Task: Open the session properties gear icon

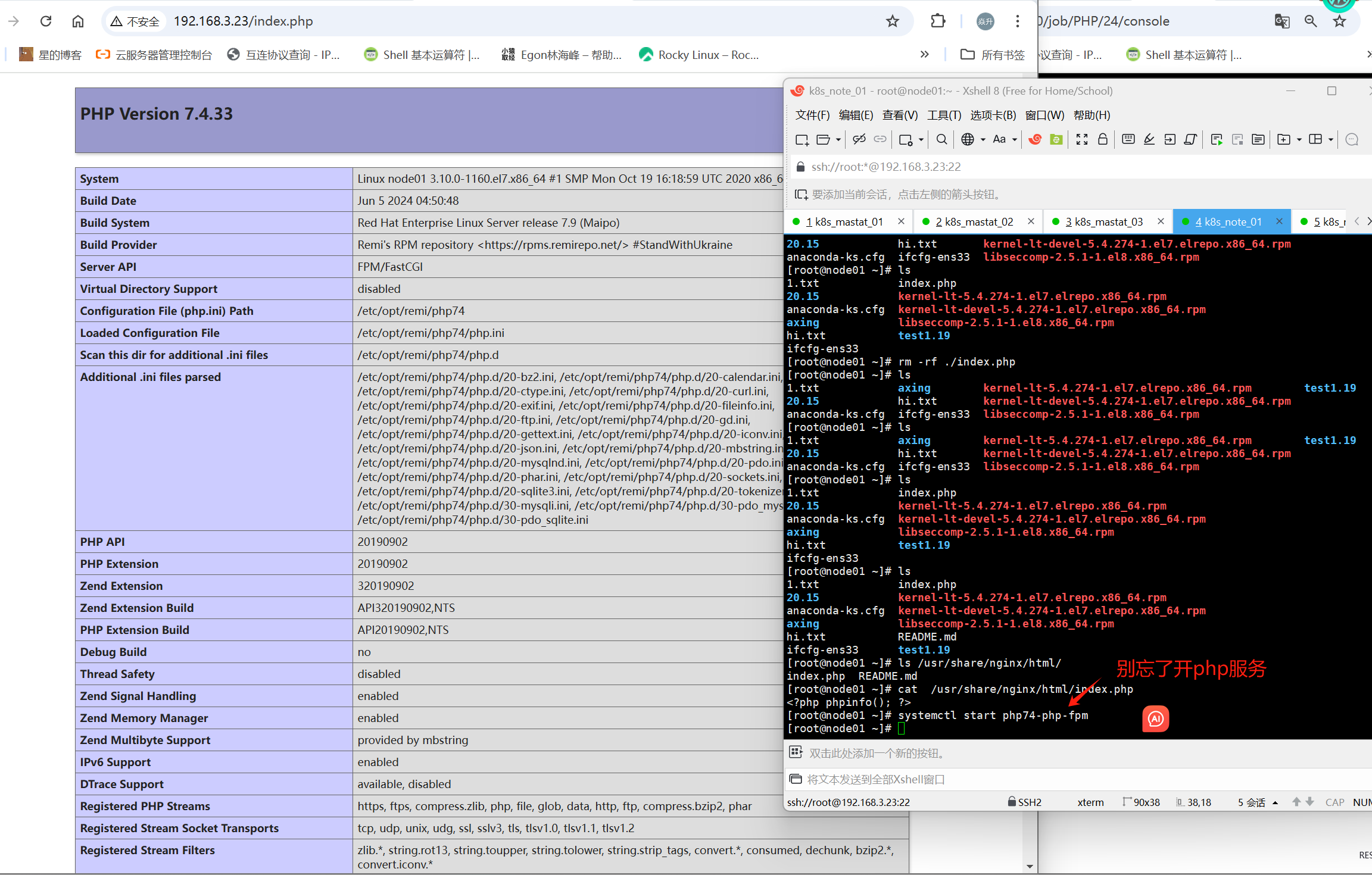Action: click(x=906, y=139)
